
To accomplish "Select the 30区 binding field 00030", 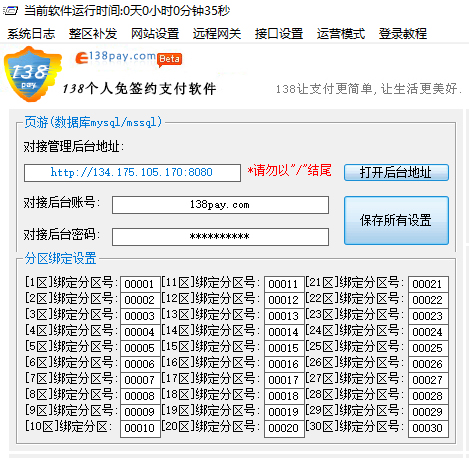I will pos(428,428).
